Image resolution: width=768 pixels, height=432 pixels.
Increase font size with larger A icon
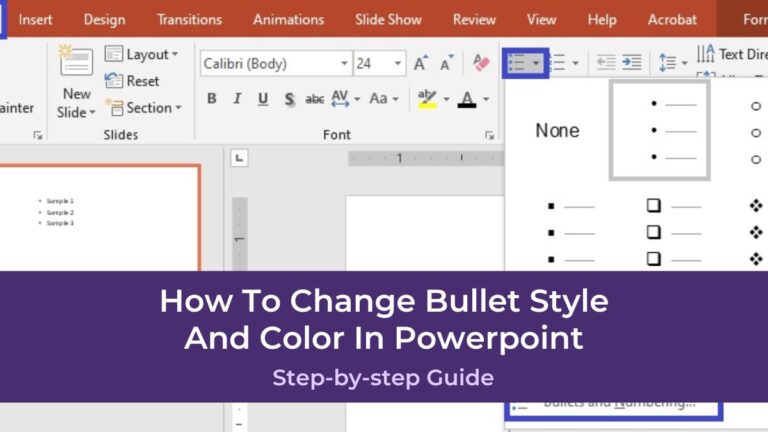pyautogui.click(x=420, y=63)
